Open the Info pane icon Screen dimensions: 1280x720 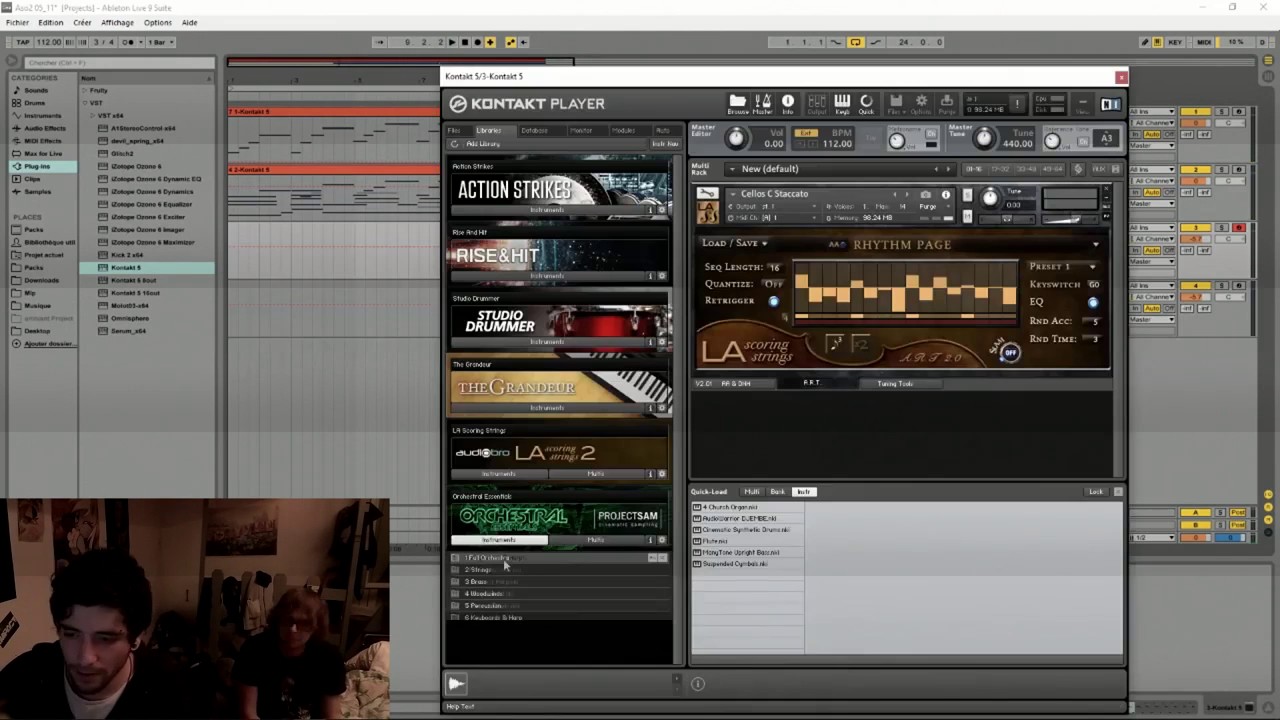(x=788, y=103)
